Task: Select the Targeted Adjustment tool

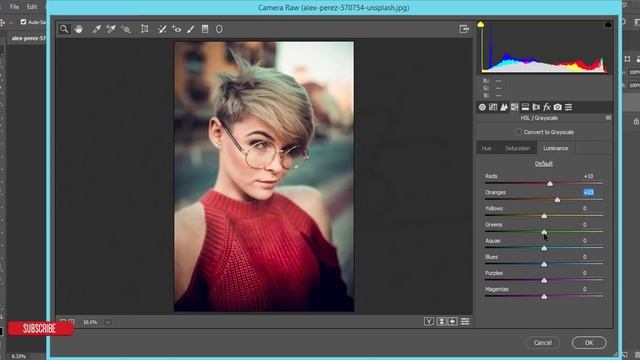Action: [126, 29]
